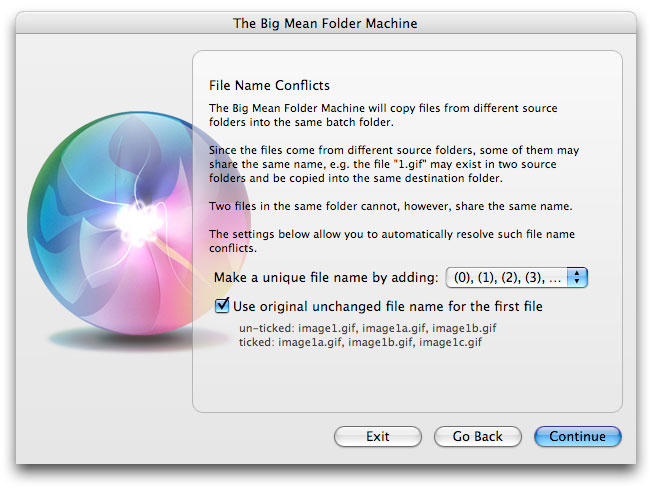This screenshot has width=652, height=488.
Task: Click the bright white center of the sphere
Action: 138,222
